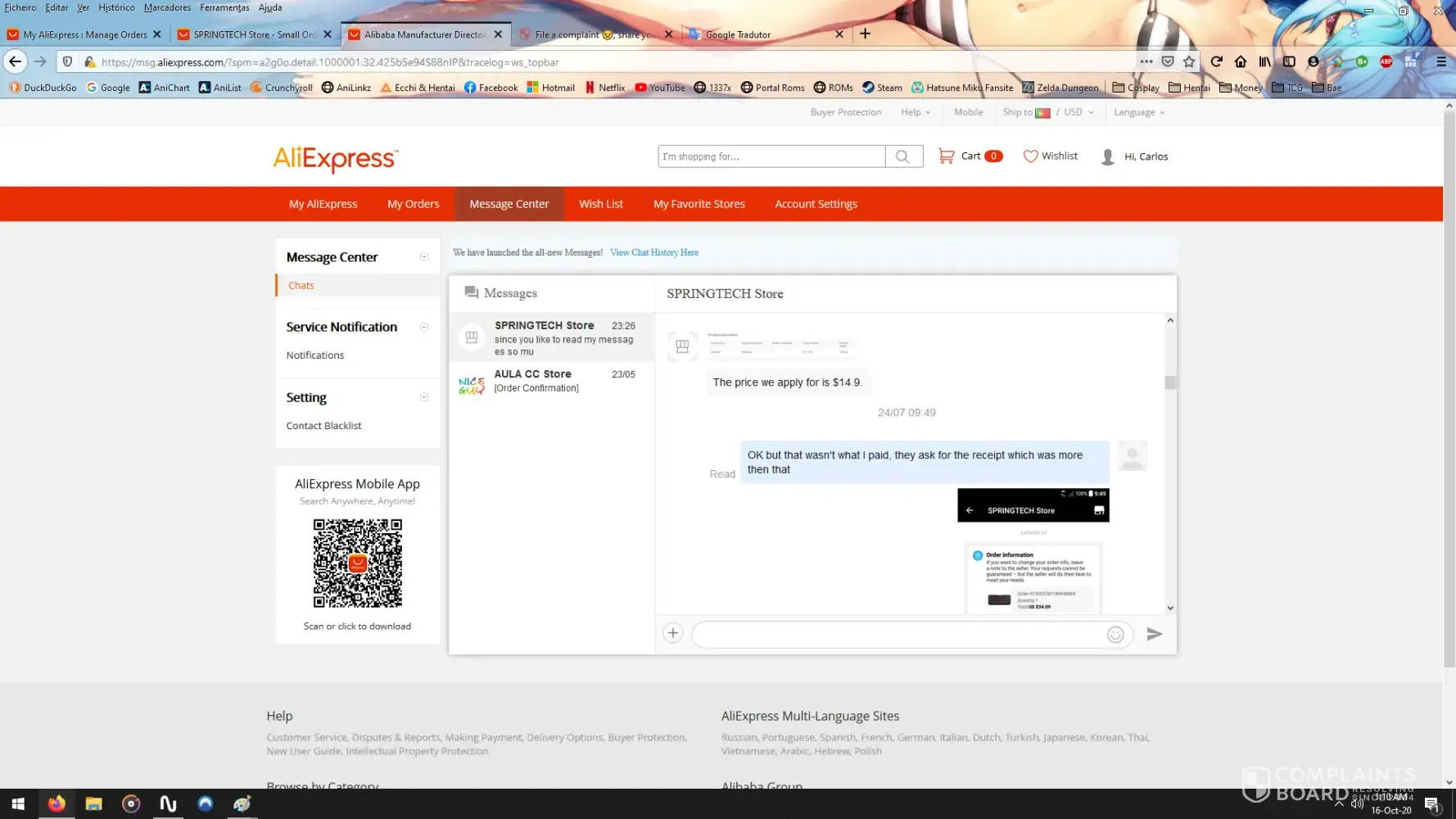Click the Firefox home icon
The image size is (1456, 819).
[x=1241, y=61]
